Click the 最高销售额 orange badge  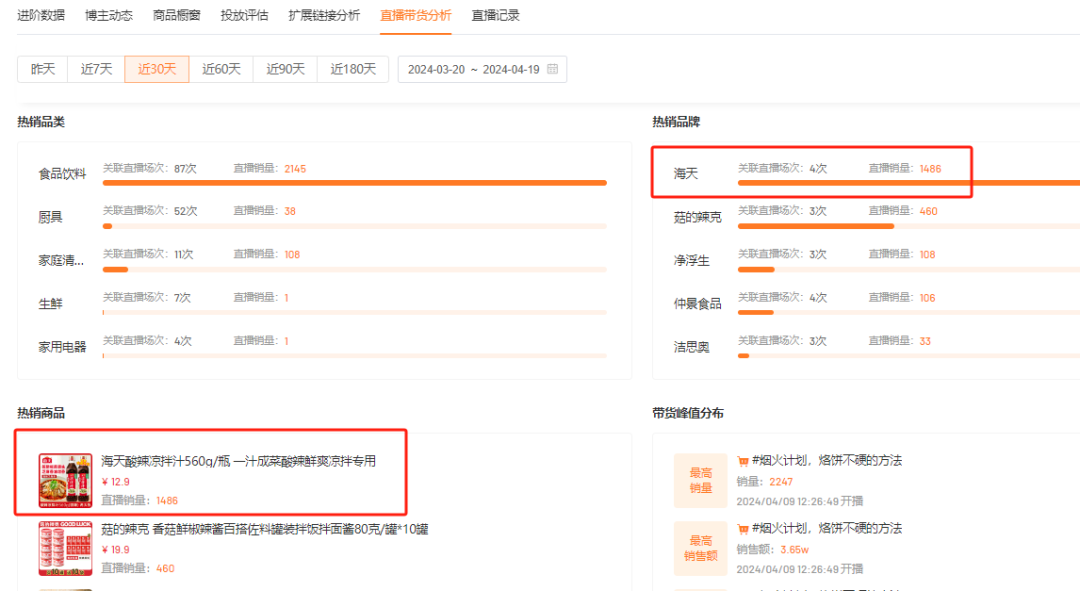click(x=700, y=548)
